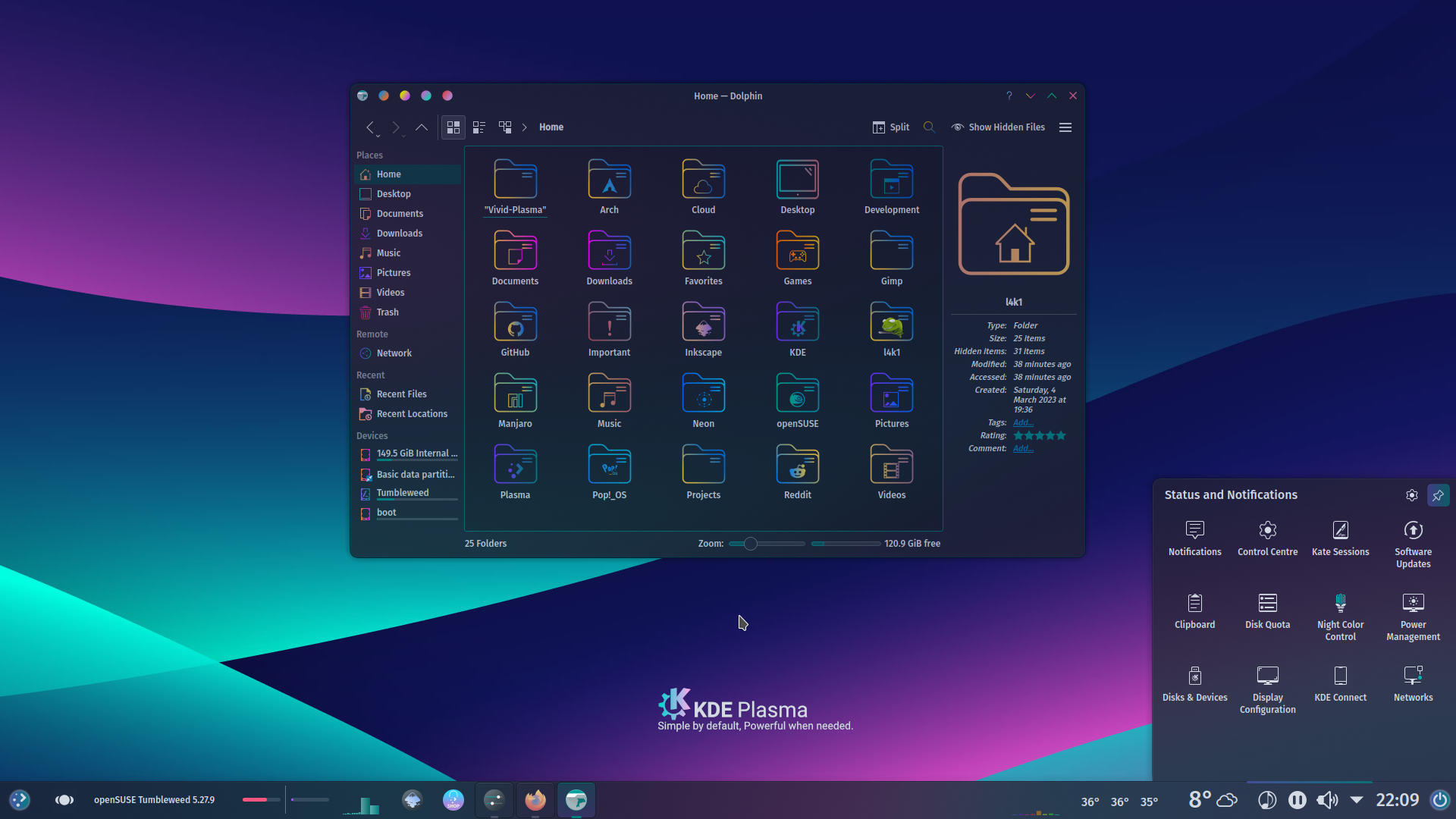
Task: Select Home in the Places panel
Action: (407, 174)
